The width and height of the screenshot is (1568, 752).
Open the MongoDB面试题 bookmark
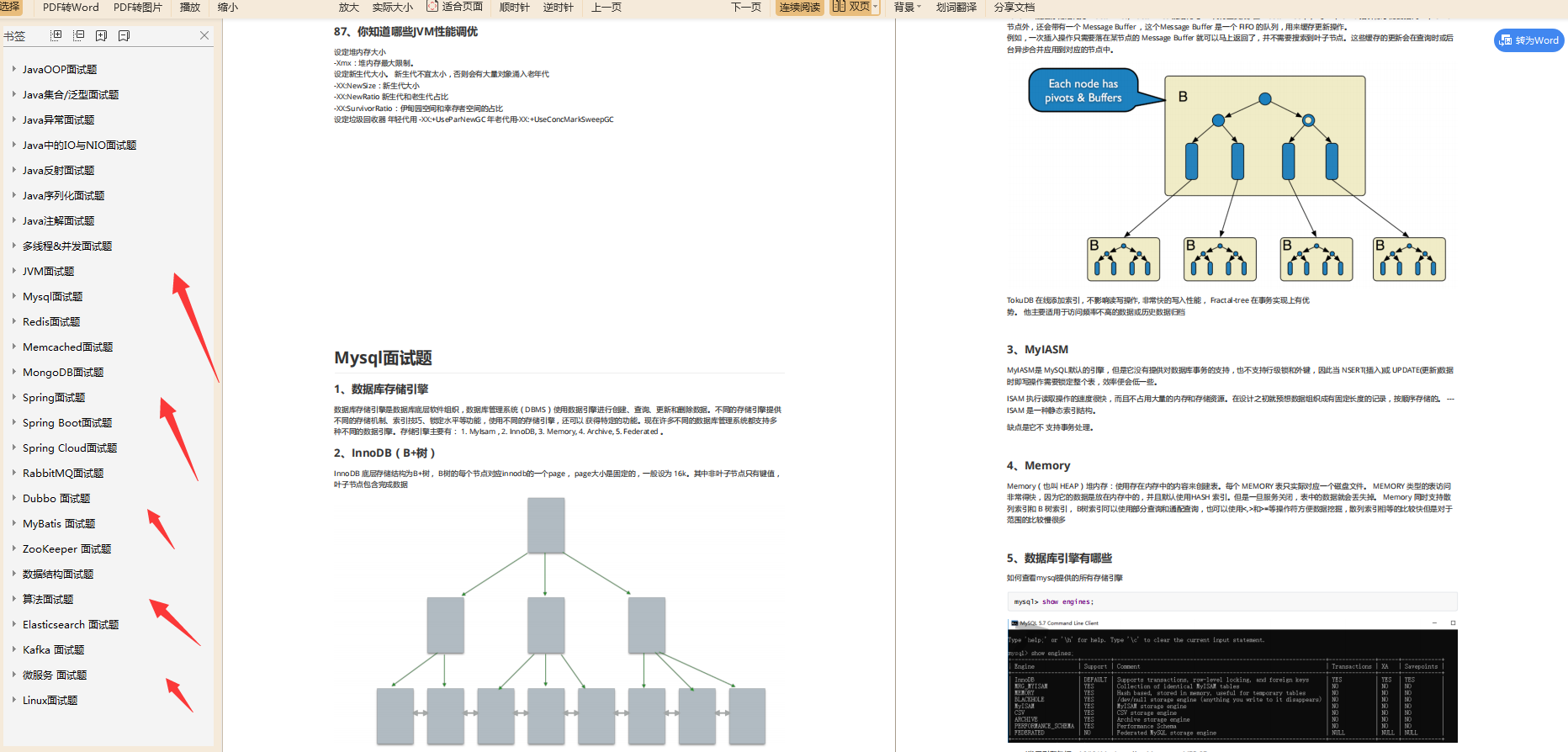pyautogui.click(x=63, y=372)
